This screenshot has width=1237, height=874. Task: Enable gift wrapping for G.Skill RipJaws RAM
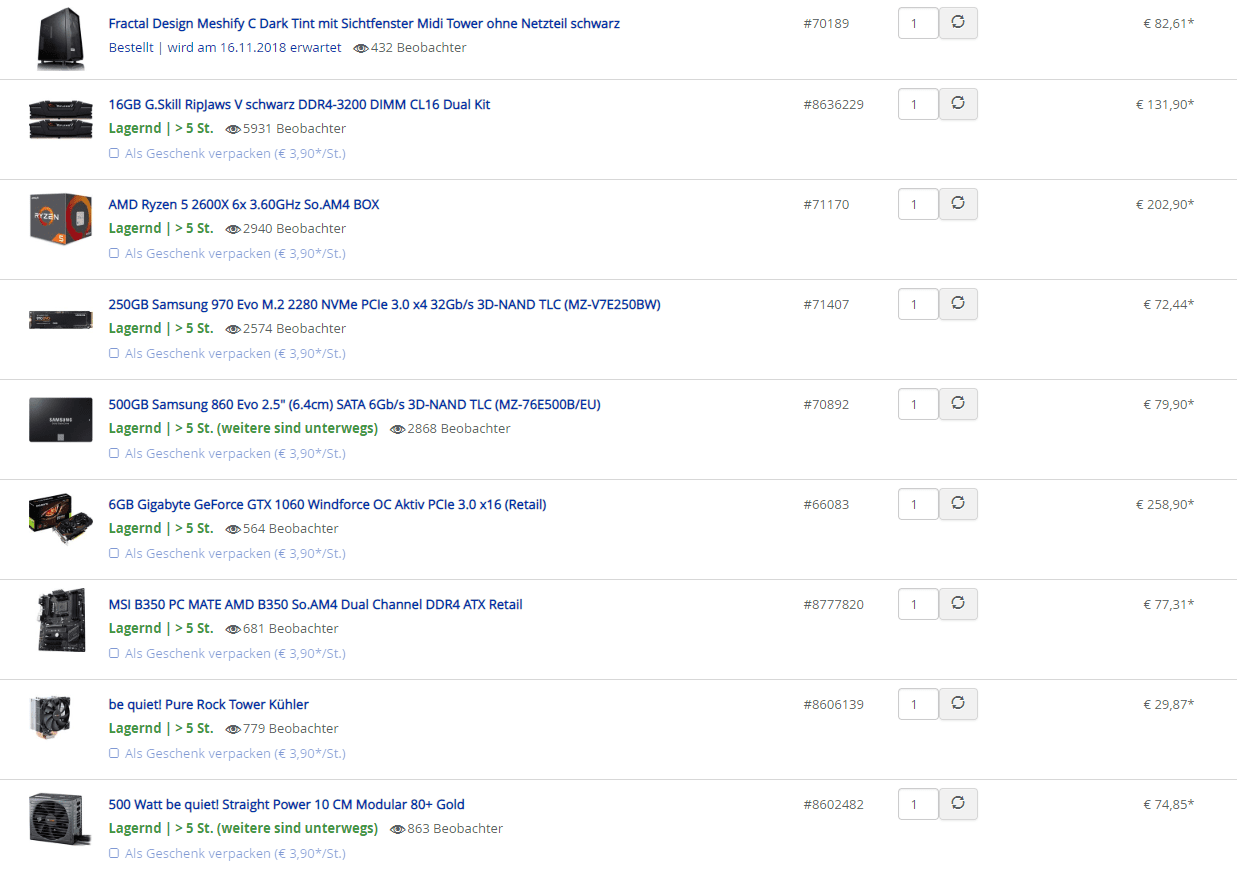pyautogui.click(x=114, y=153)
